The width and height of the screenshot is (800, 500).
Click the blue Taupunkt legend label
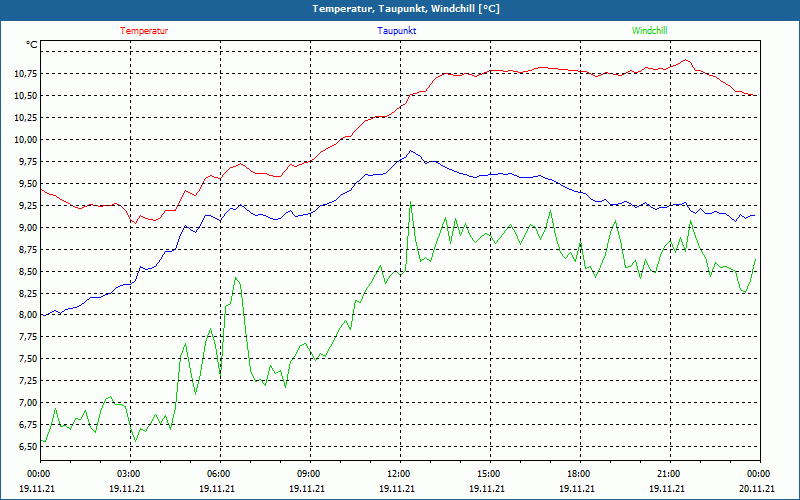[396, 31]
